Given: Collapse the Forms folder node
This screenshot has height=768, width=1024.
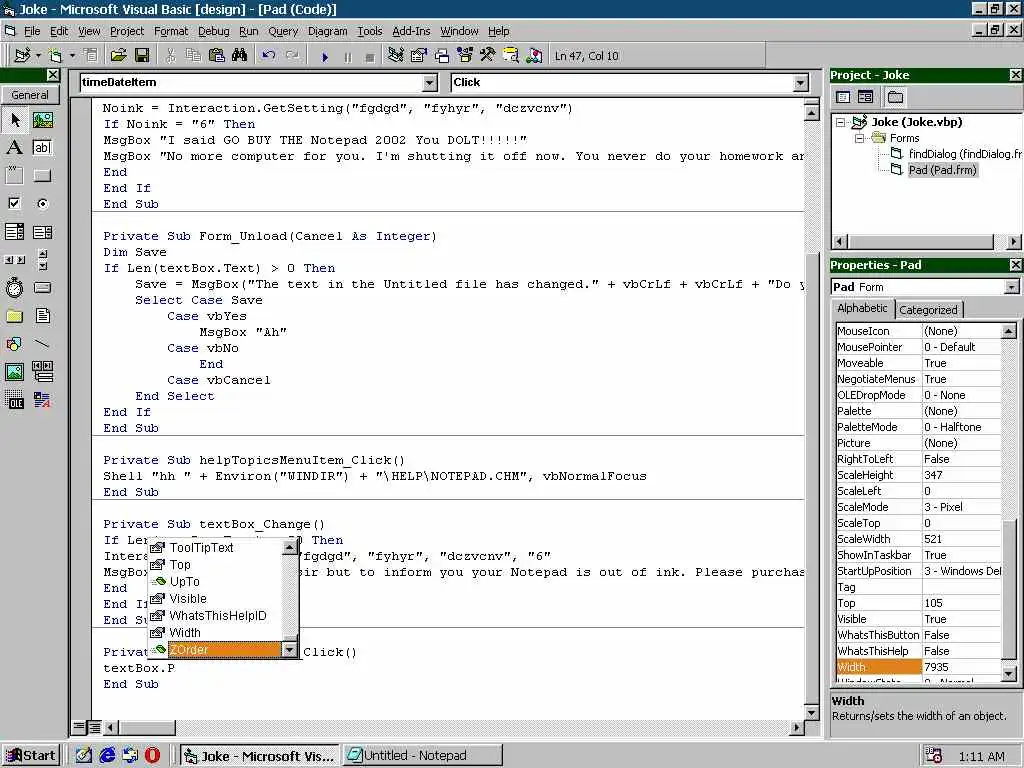Looking at the screenshot, I should click(x=860, y=138).
